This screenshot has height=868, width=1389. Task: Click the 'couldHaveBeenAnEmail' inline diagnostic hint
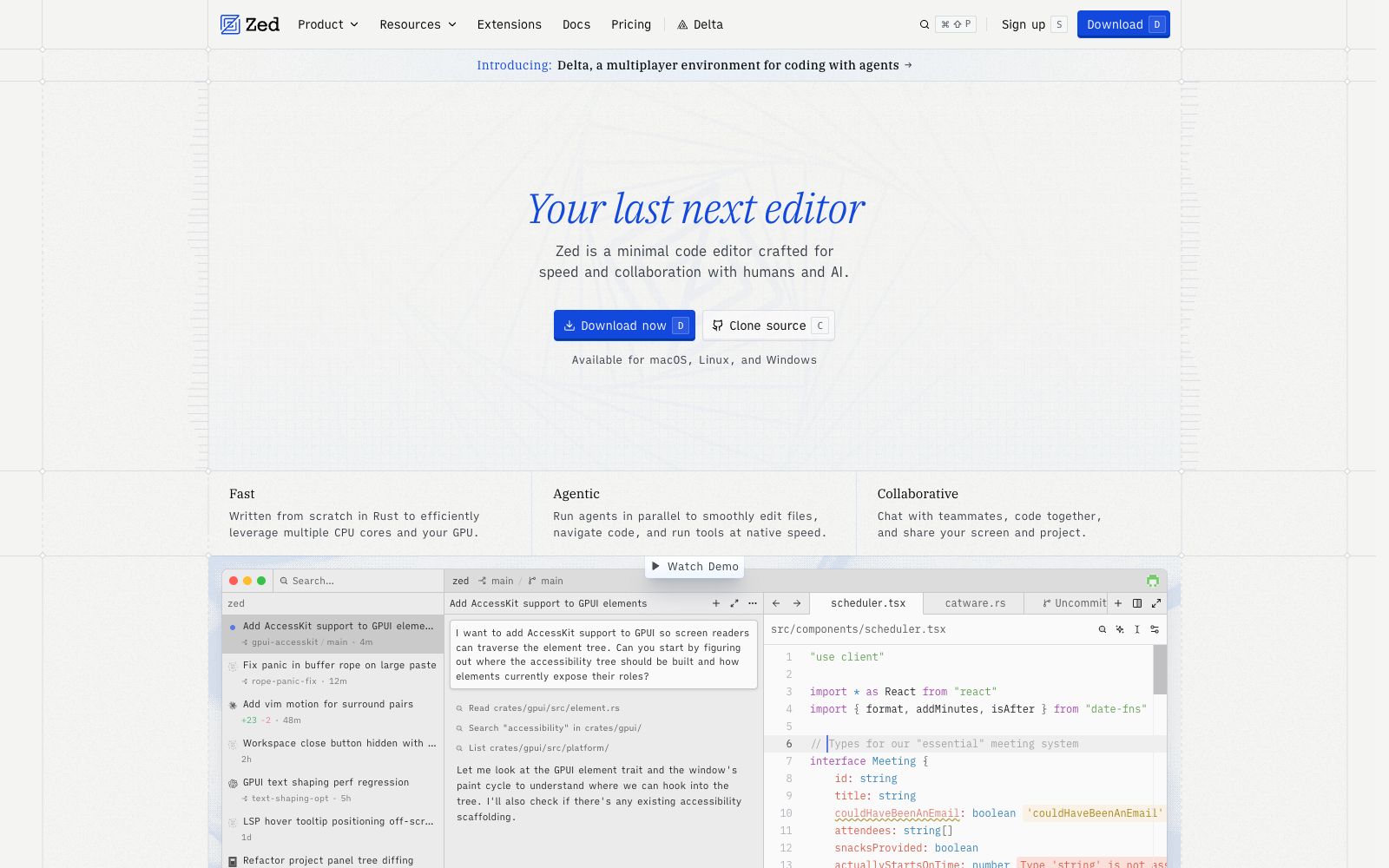(x=1094, y=813)
